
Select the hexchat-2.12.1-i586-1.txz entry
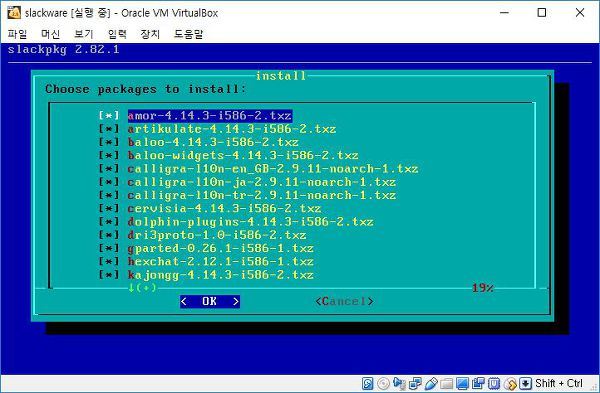coord(221,261)
